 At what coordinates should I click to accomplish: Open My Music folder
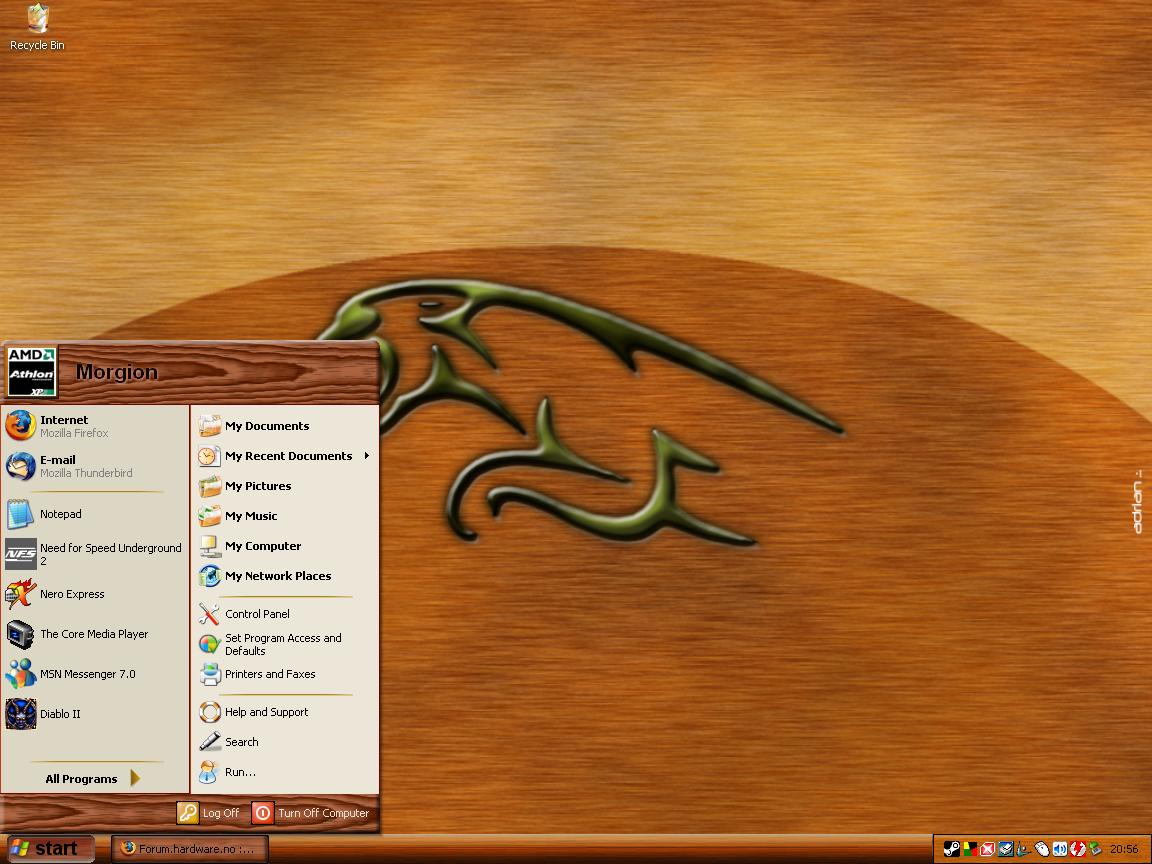tap(285, 516)
